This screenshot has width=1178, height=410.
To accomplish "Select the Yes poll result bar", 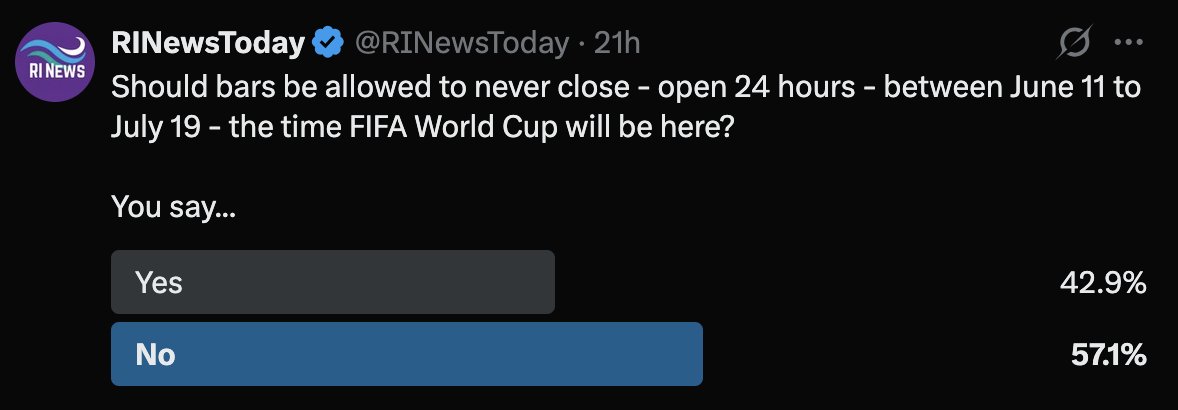I will pos(332,283).
